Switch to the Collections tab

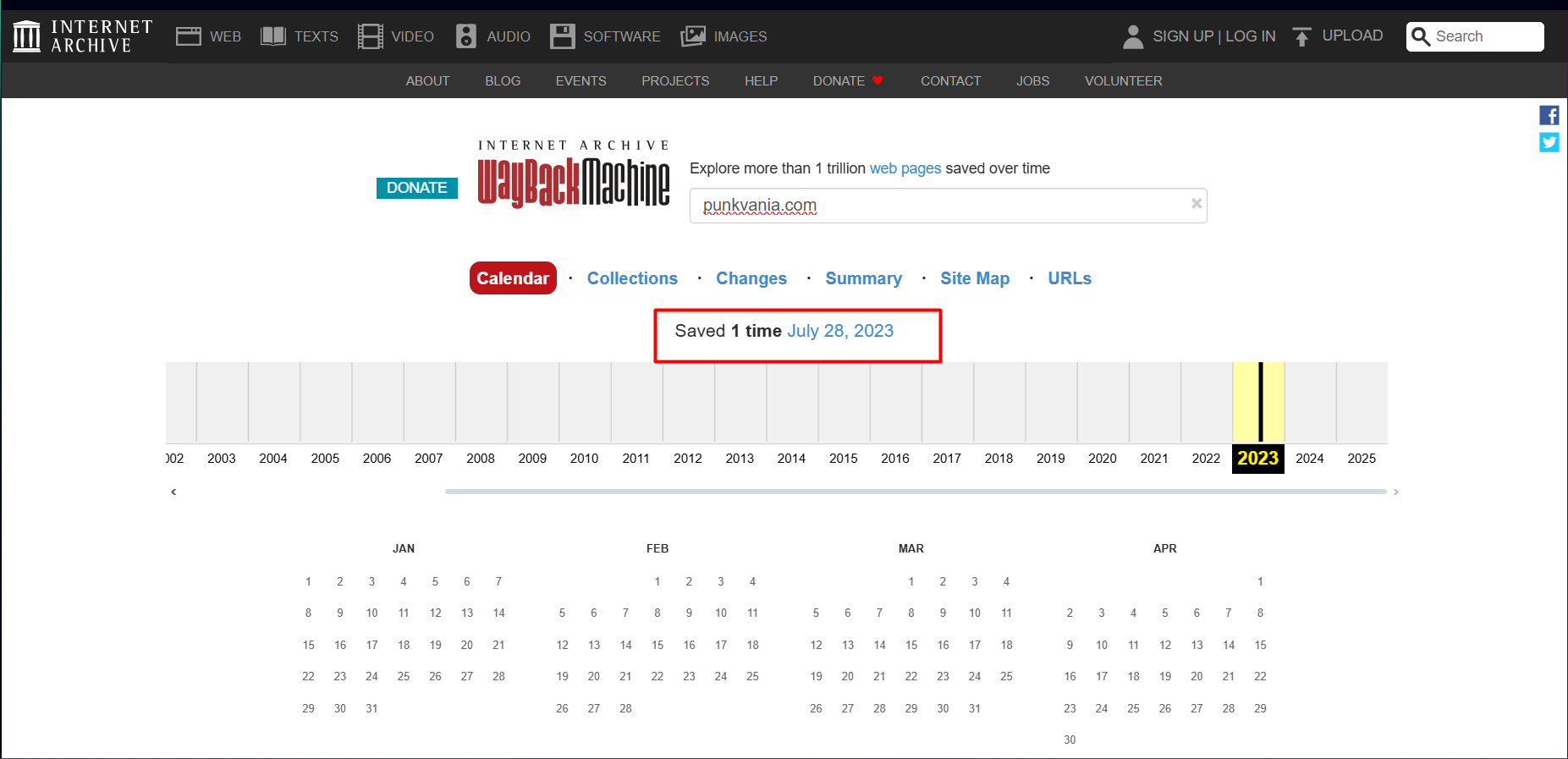(632, 278)
